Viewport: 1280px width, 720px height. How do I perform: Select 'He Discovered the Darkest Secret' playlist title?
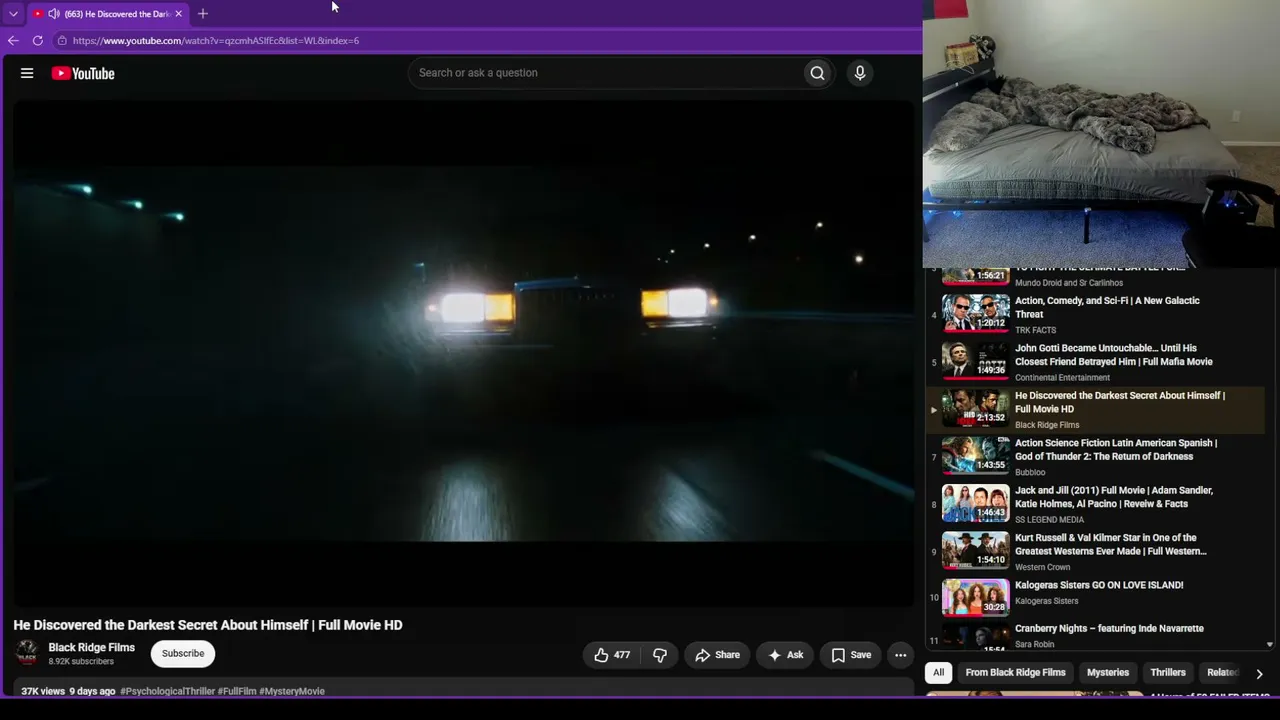coord(1120,402)
